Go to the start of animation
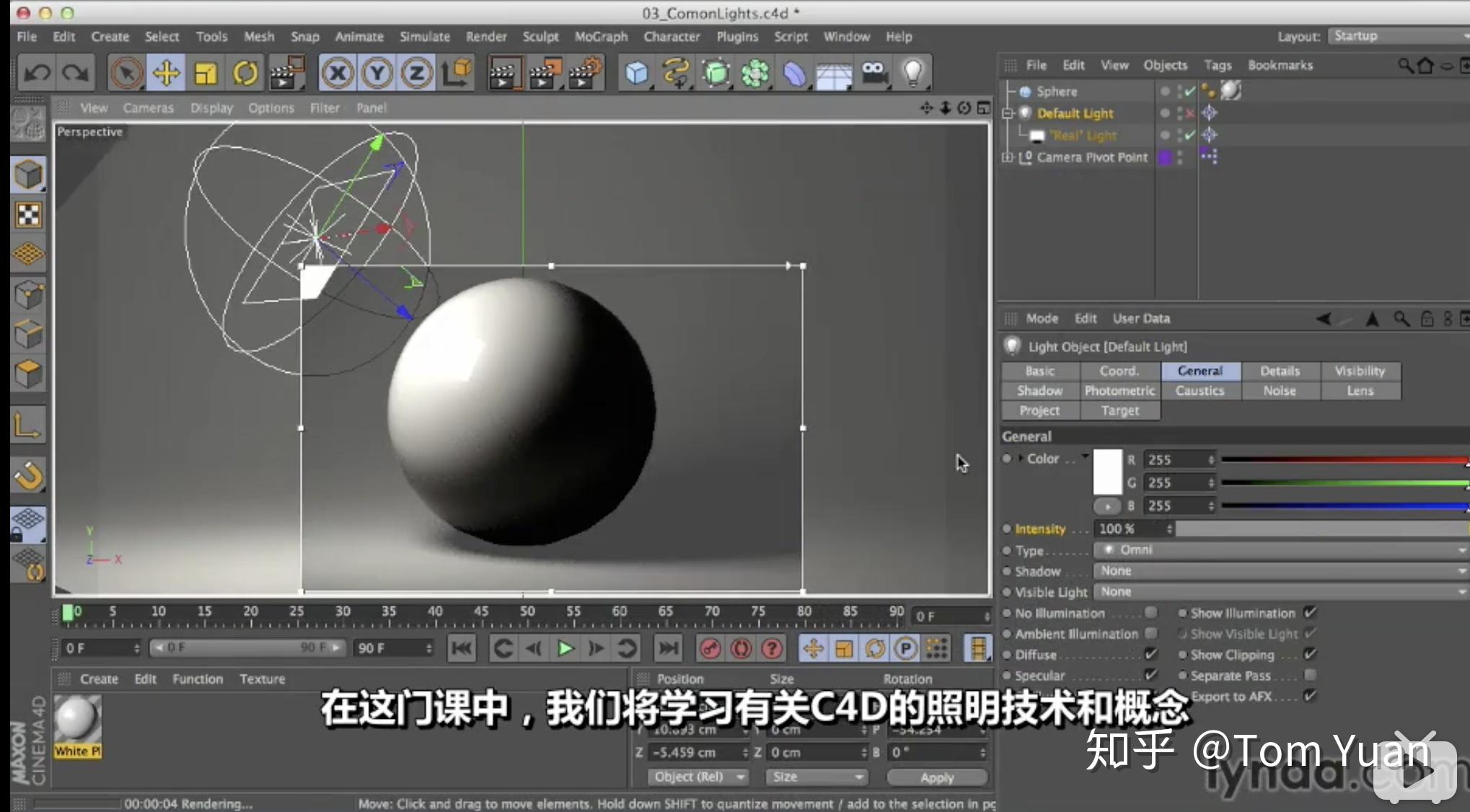The width and height of the screenshot is (1470, 812). [x=462, y=648]
